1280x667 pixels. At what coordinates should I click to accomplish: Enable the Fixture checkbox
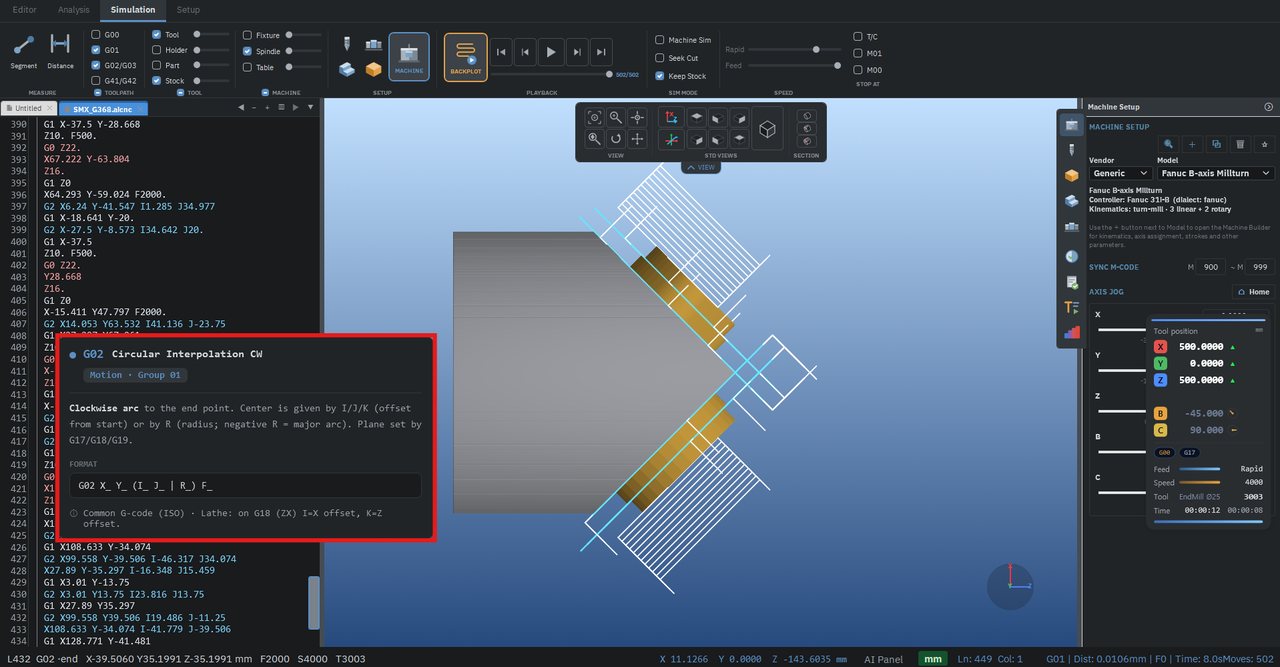click(x=247, y=35)
